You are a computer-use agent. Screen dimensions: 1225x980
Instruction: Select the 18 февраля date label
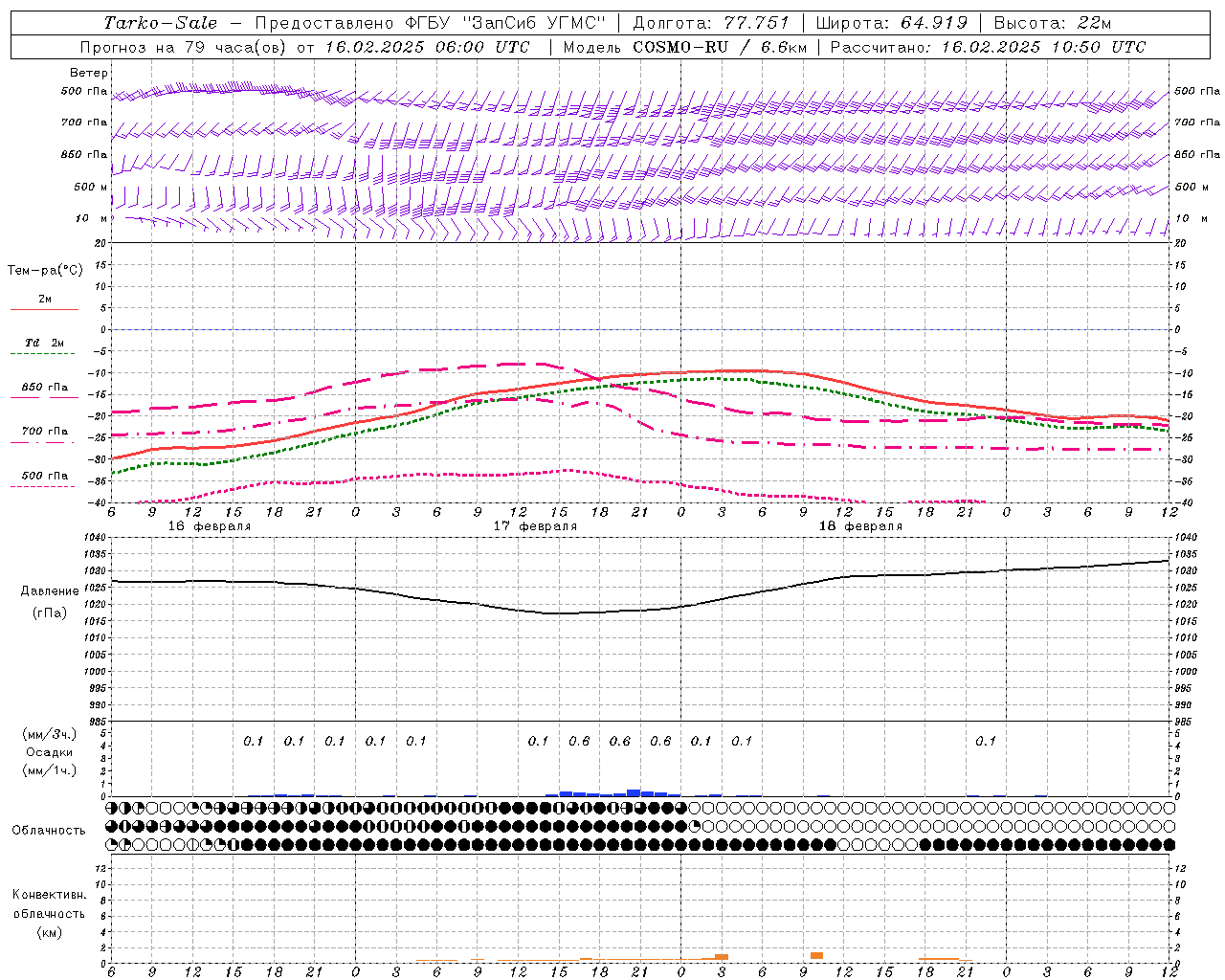coord(860,526)
